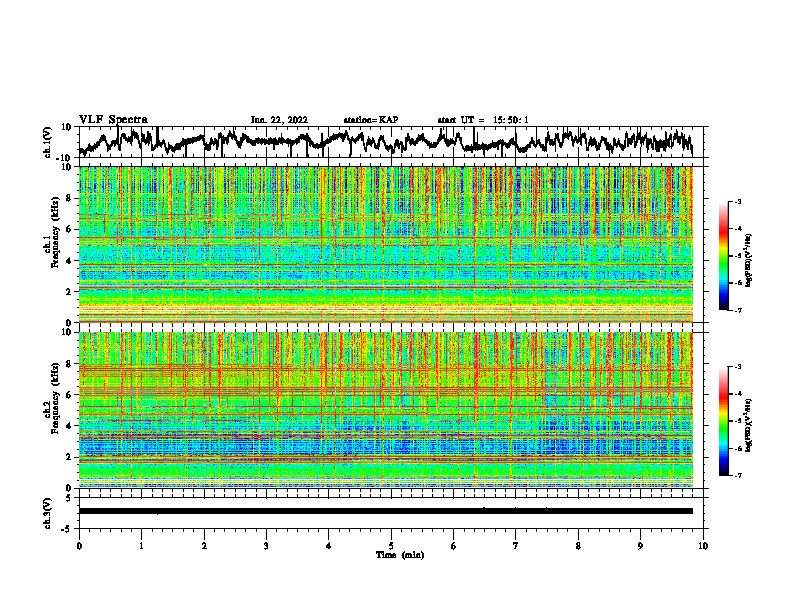Click the 'station=KAP' header label

click(371, 120)
